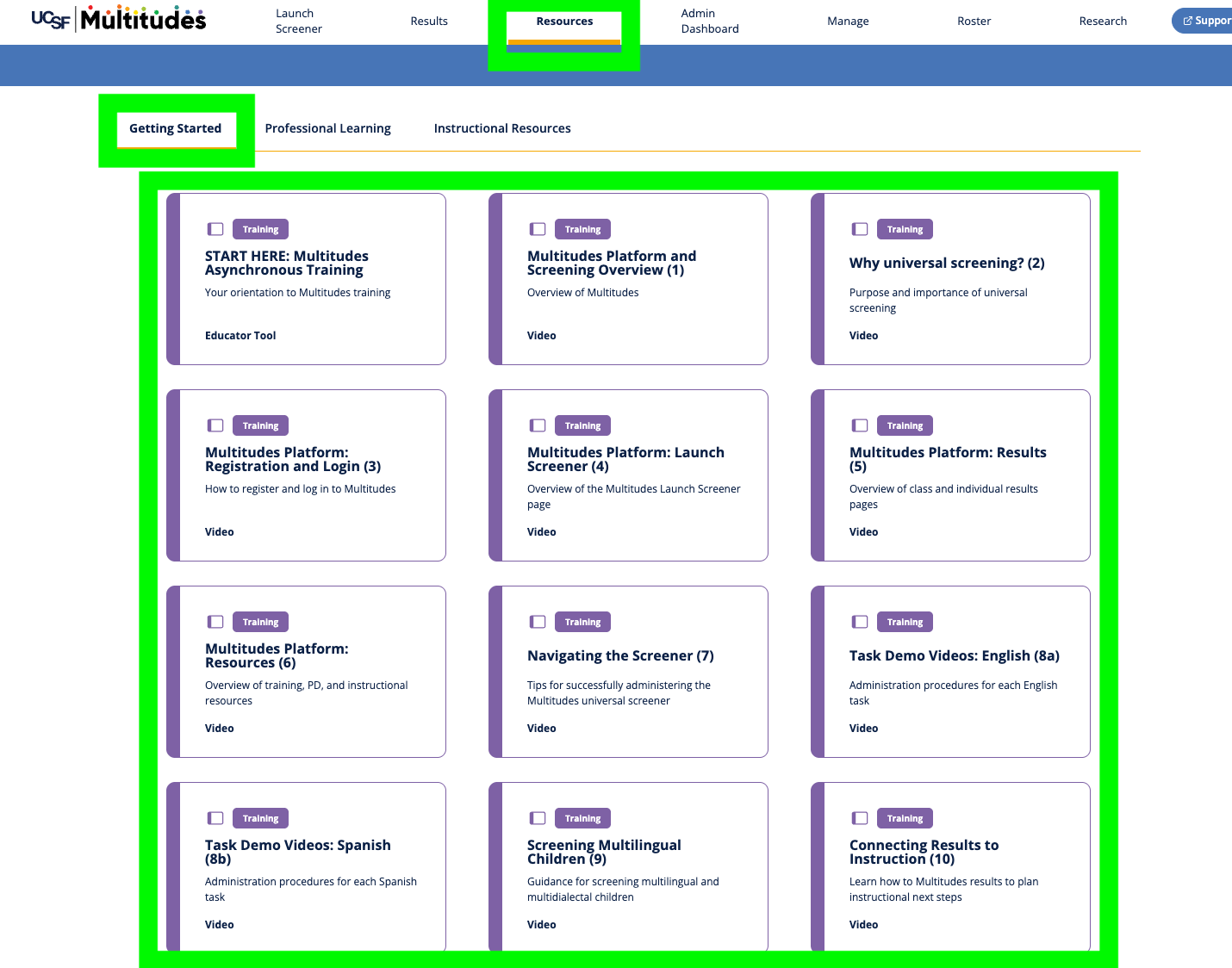The image size is (1232, 968).
Task: Switch to the Instructional Resources tab
Action: pyautogui.click(x=502, y=128)
